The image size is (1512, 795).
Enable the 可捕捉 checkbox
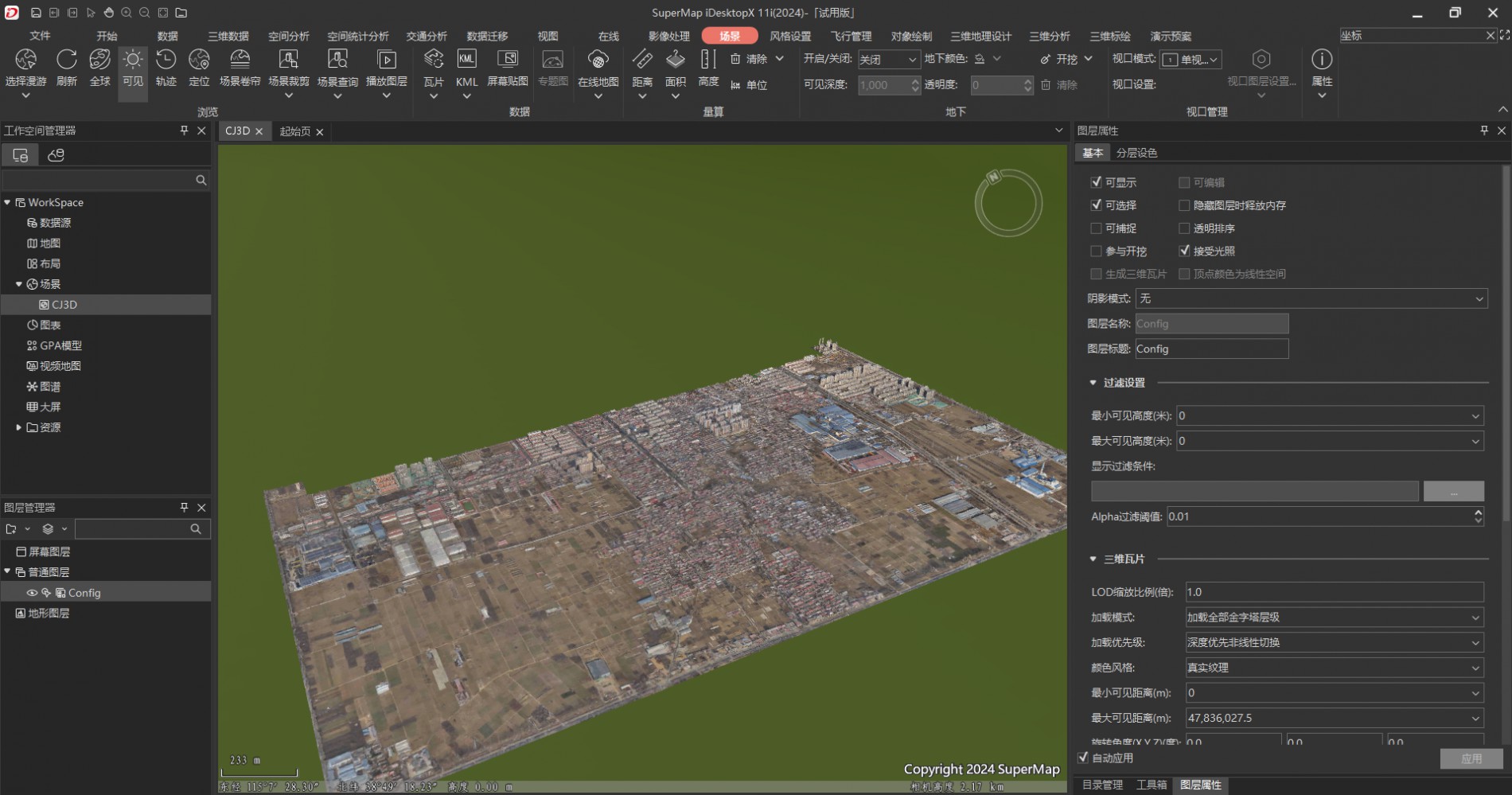click(x=1096, y=228)
